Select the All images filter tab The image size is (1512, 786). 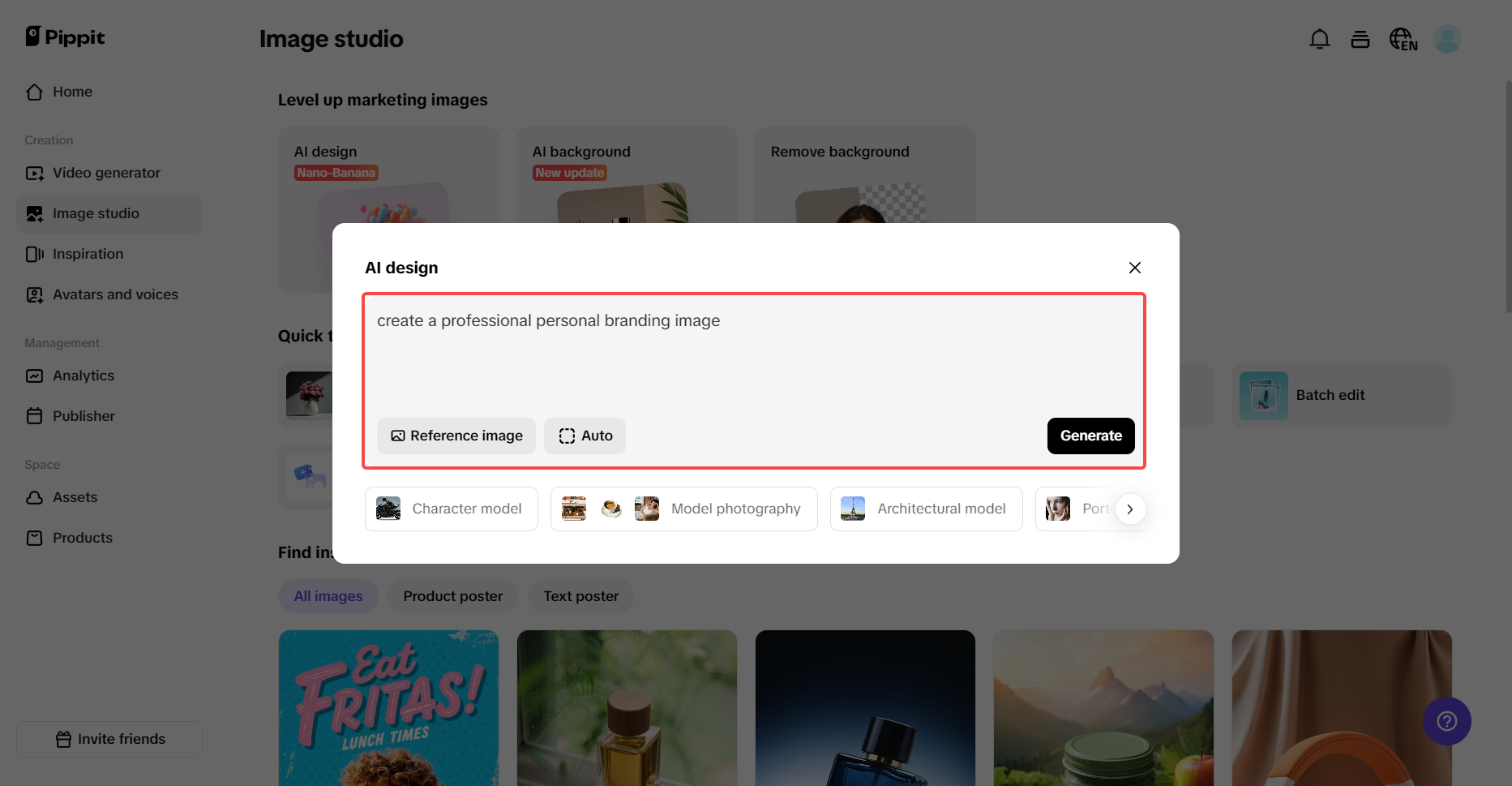pyautogui.click(x=328, y=596)
